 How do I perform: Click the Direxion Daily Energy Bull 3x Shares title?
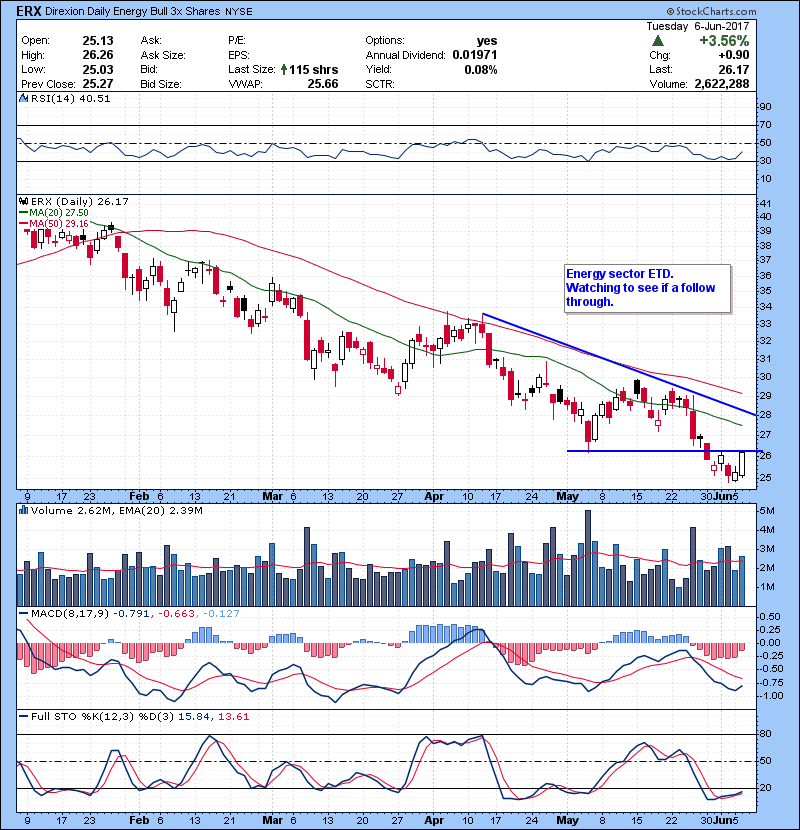[132, 11]
